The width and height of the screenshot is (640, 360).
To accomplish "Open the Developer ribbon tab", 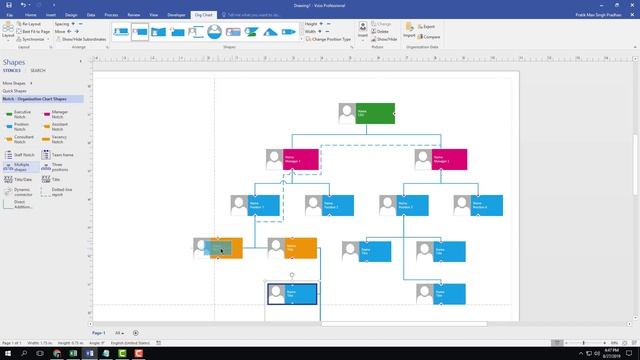I will 176,15.
